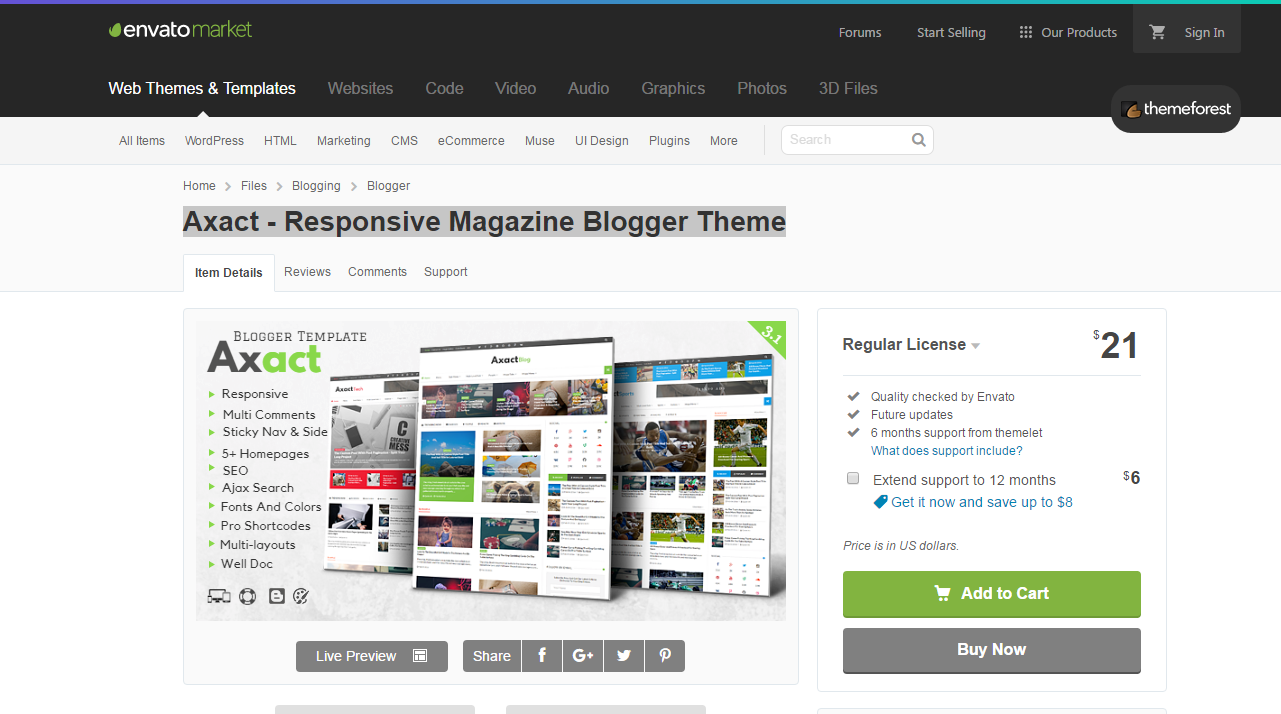
Task: Go to Blogger breadcrumb
Action: click(388, 186)
